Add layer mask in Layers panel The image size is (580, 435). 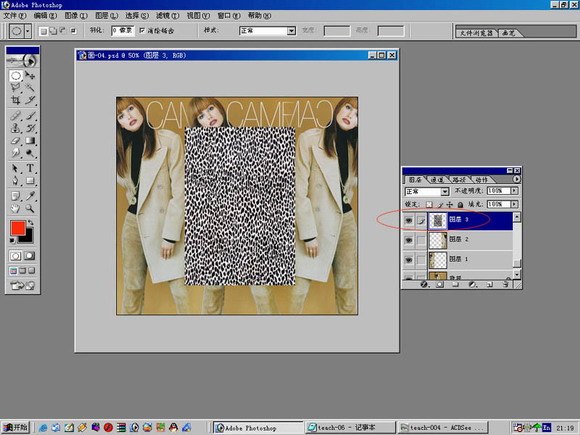pos(439,284)
